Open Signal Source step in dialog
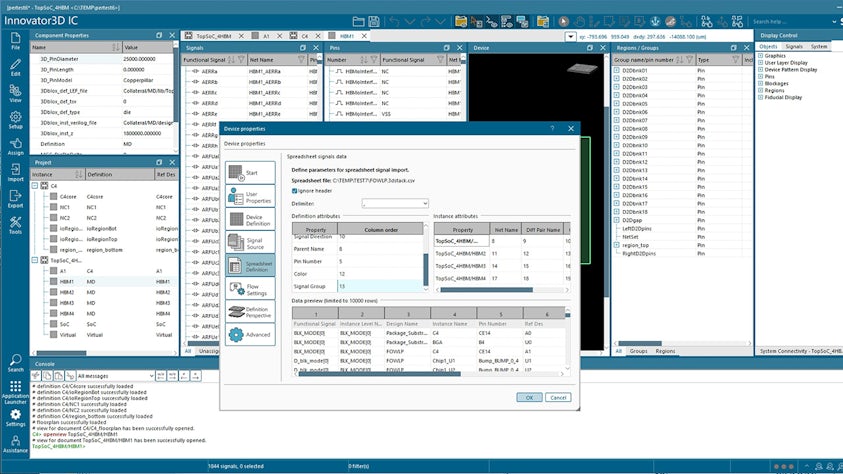This screenshot has width=843, height=474. click(250, 243)
